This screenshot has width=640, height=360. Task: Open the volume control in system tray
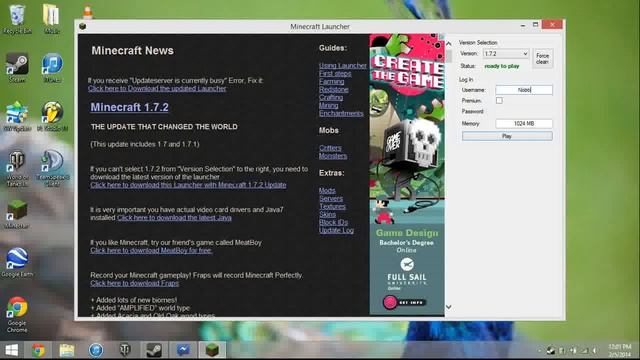tap(596, 350)
